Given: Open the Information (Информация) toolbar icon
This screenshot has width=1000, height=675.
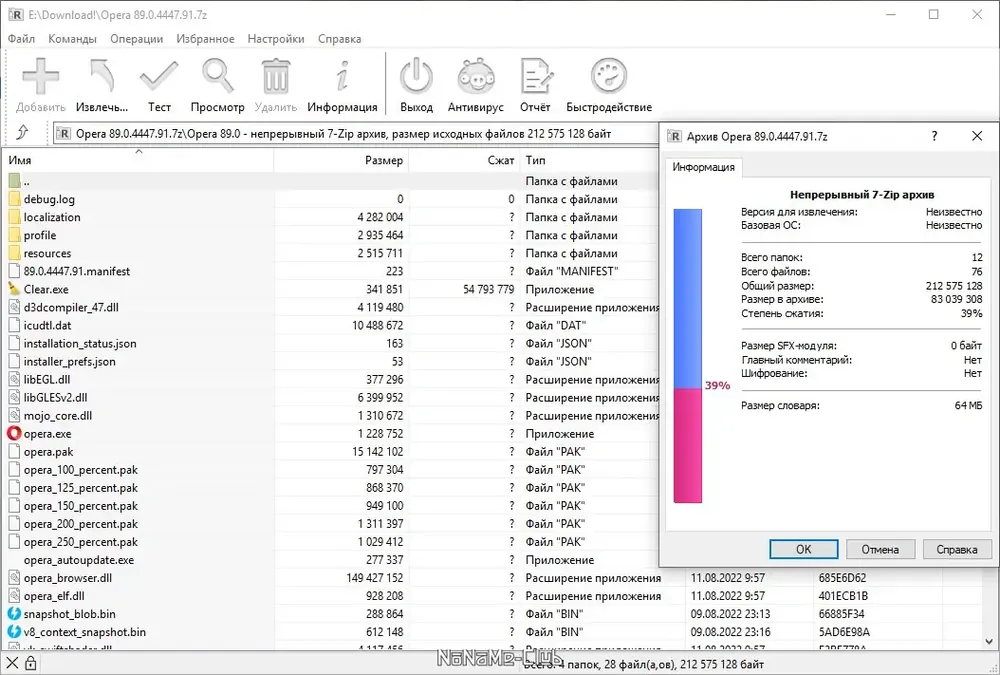Looking at the screenshot, I should (x=342, y=77).
